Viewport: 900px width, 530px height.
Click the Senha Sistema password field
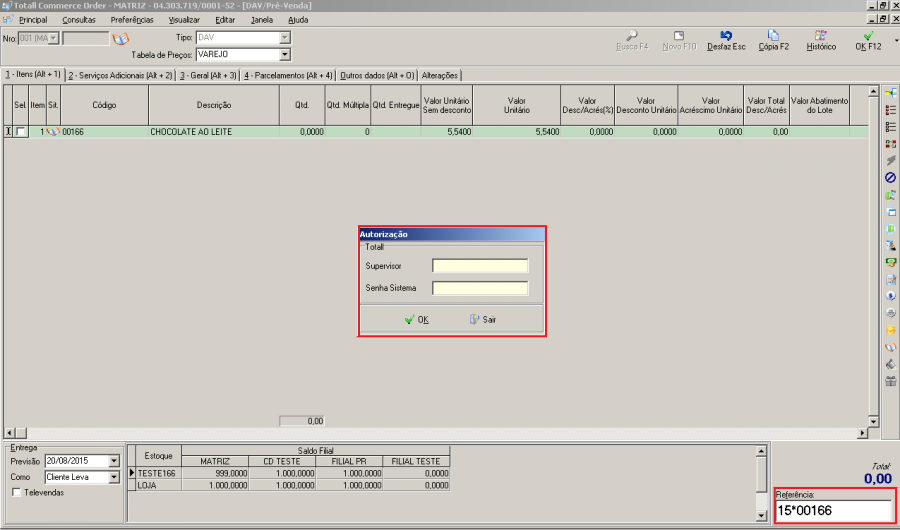480,288
